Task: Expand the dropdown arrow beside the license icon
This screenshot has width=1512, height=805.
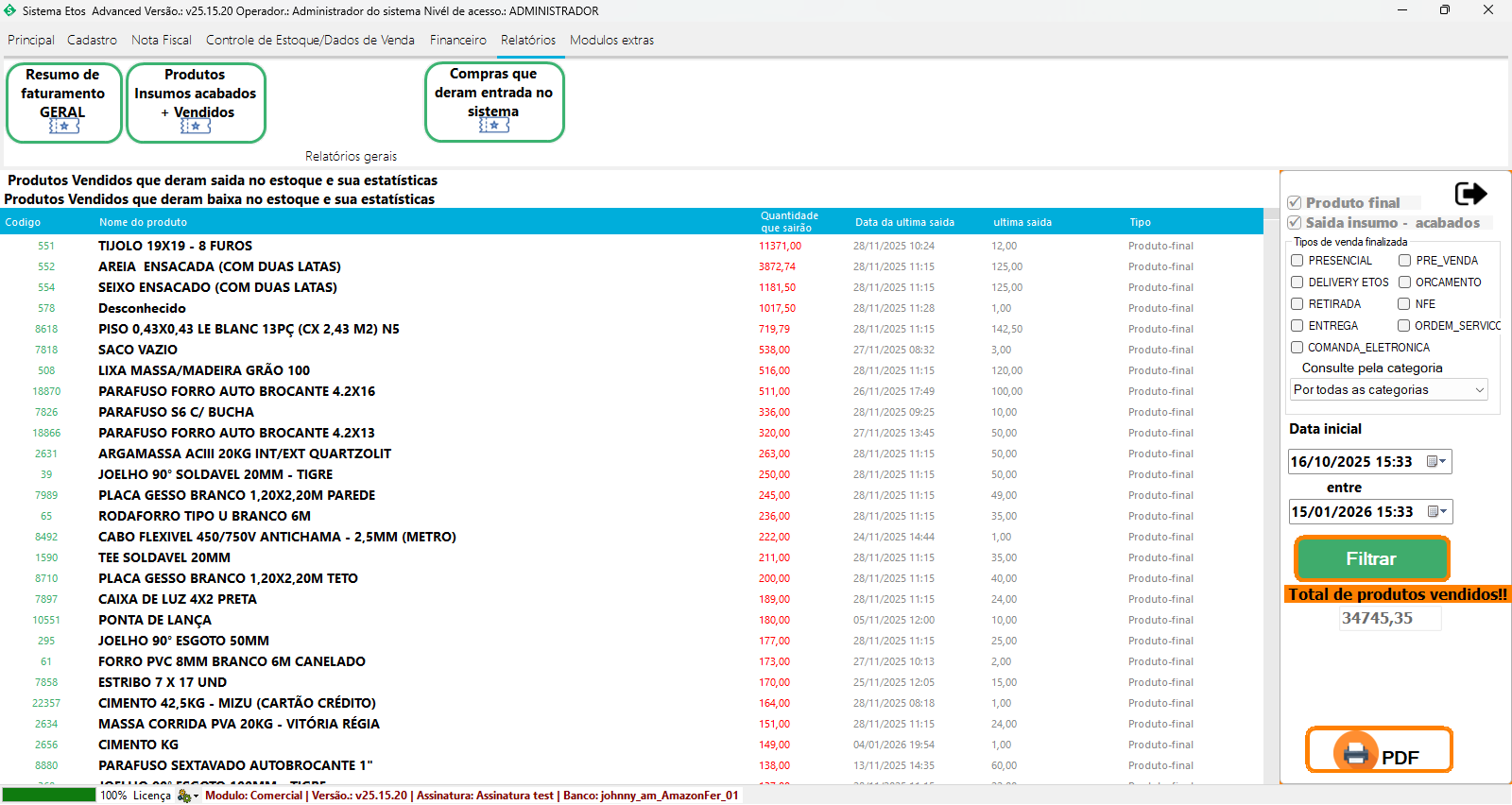Action: (196, 796)
